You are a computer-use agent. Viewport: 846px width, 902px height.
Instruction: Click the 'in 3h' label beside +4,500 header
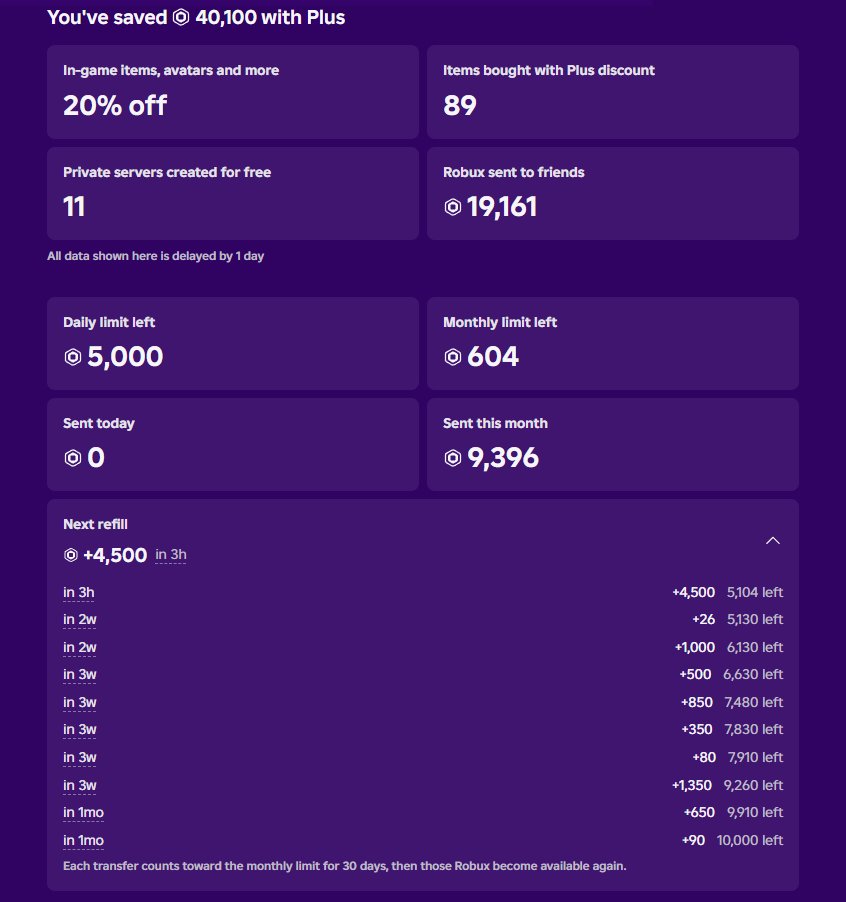[171, 555]
